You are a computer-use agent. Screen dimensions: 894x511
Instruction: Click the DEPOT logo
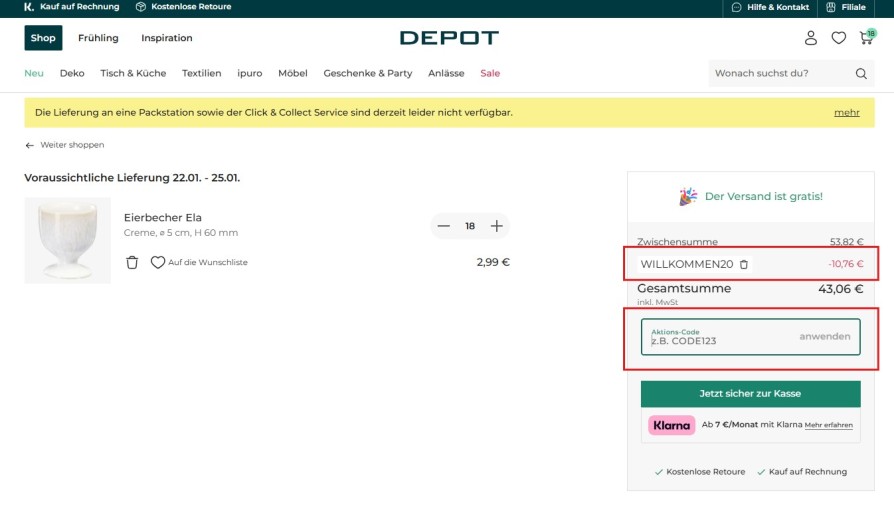(449, 38)
